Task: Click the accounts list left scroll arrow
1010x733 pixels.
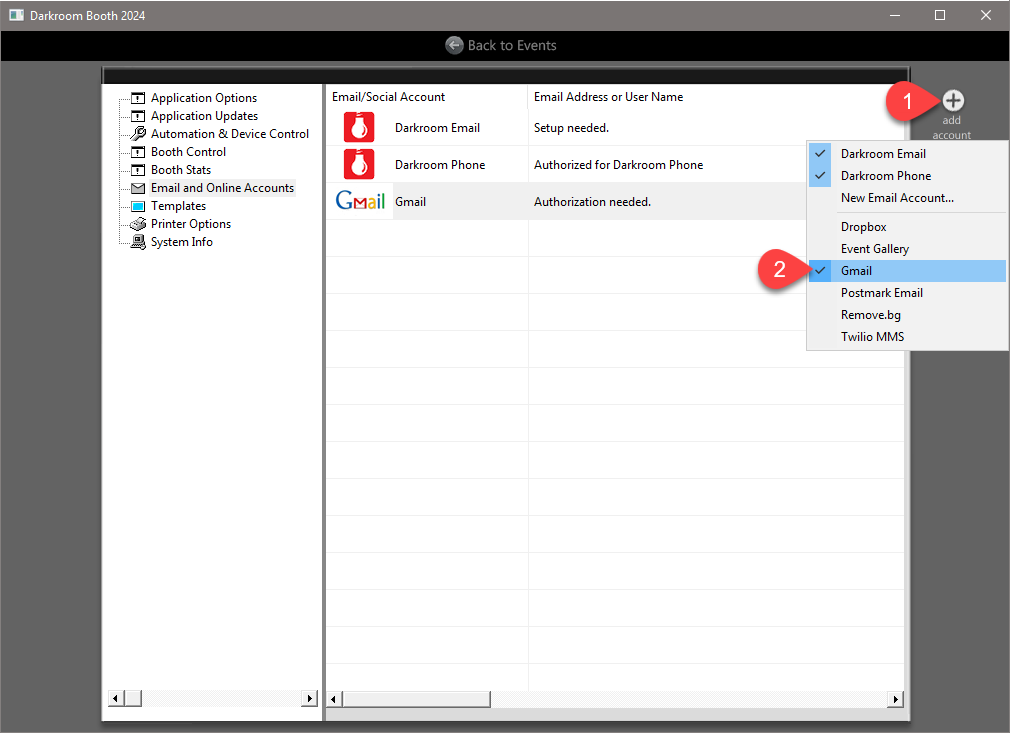Action: click(x=334, y=699)
